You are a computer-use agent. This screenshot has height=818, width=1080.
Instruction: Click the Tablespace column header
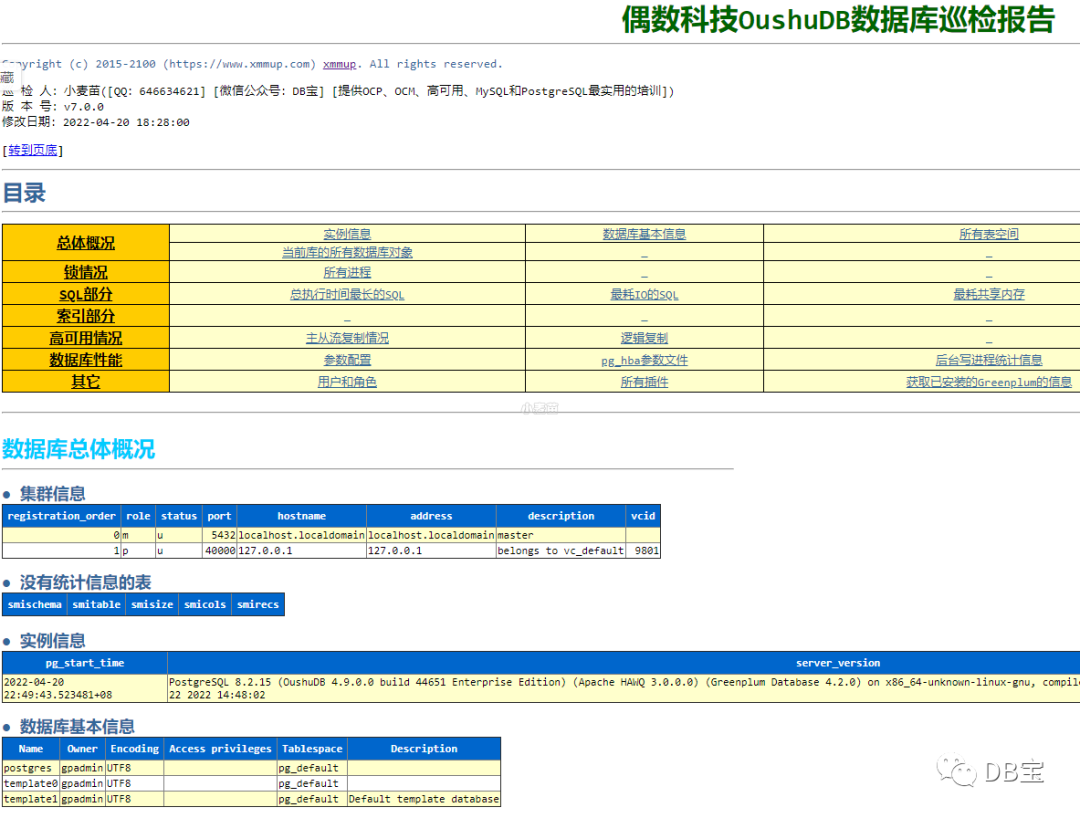pyautogui.click(x=312, y=748)
